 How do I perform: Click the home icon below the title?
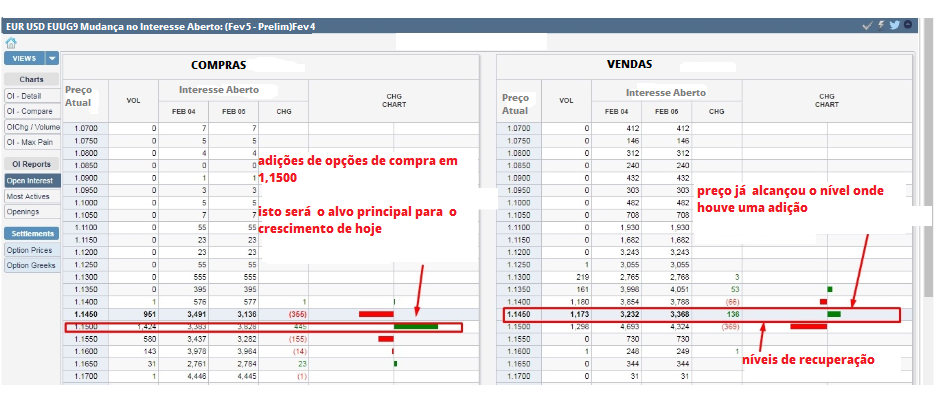(11, 43)
